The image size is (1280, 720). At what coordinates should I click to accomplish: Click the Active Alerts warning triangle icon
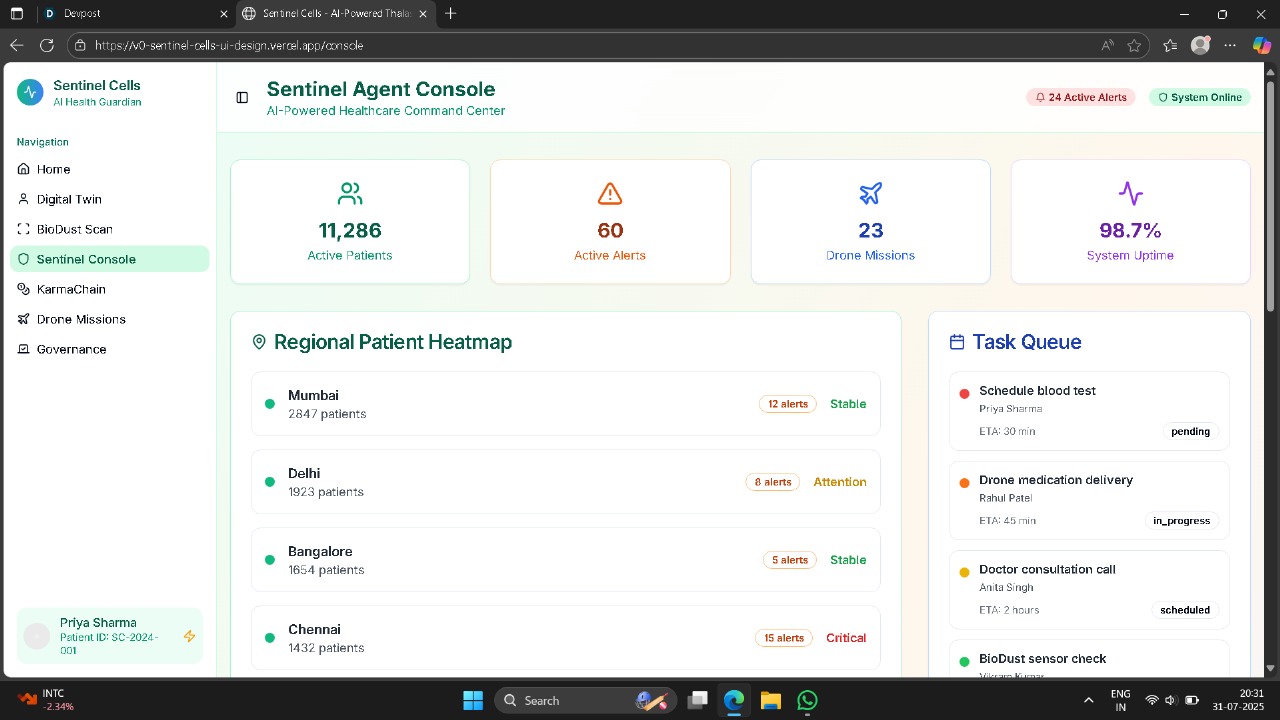pyautogui.click(x=610, y=193)
